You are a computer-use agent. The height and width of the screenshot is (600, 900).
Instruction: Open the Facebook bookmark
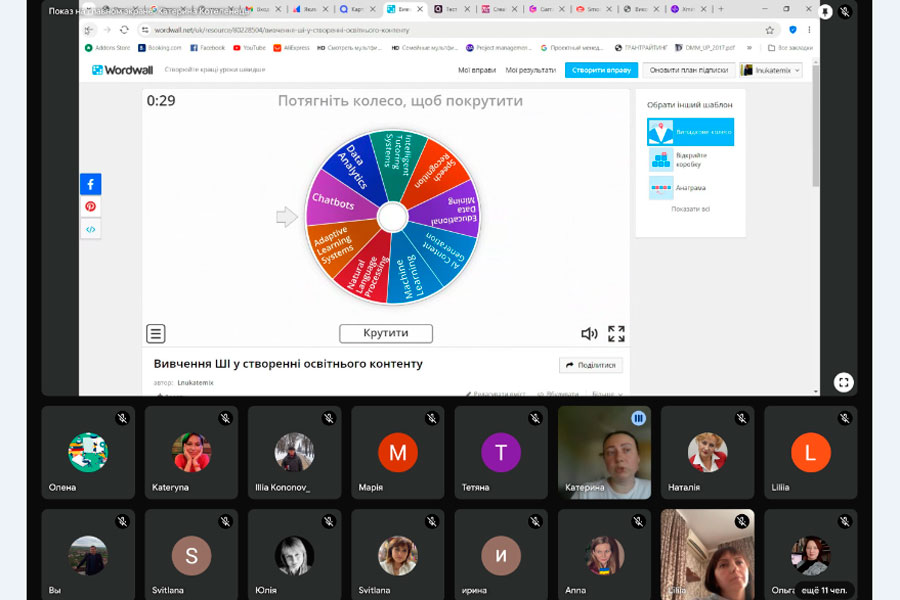pos(207,48)
